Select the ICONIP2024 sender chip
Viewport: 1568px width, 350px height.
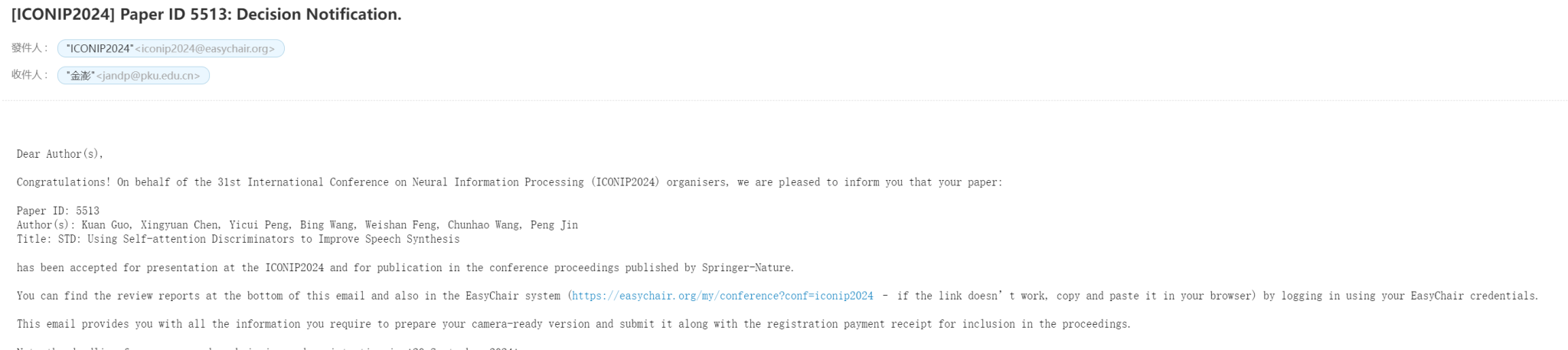171,48
